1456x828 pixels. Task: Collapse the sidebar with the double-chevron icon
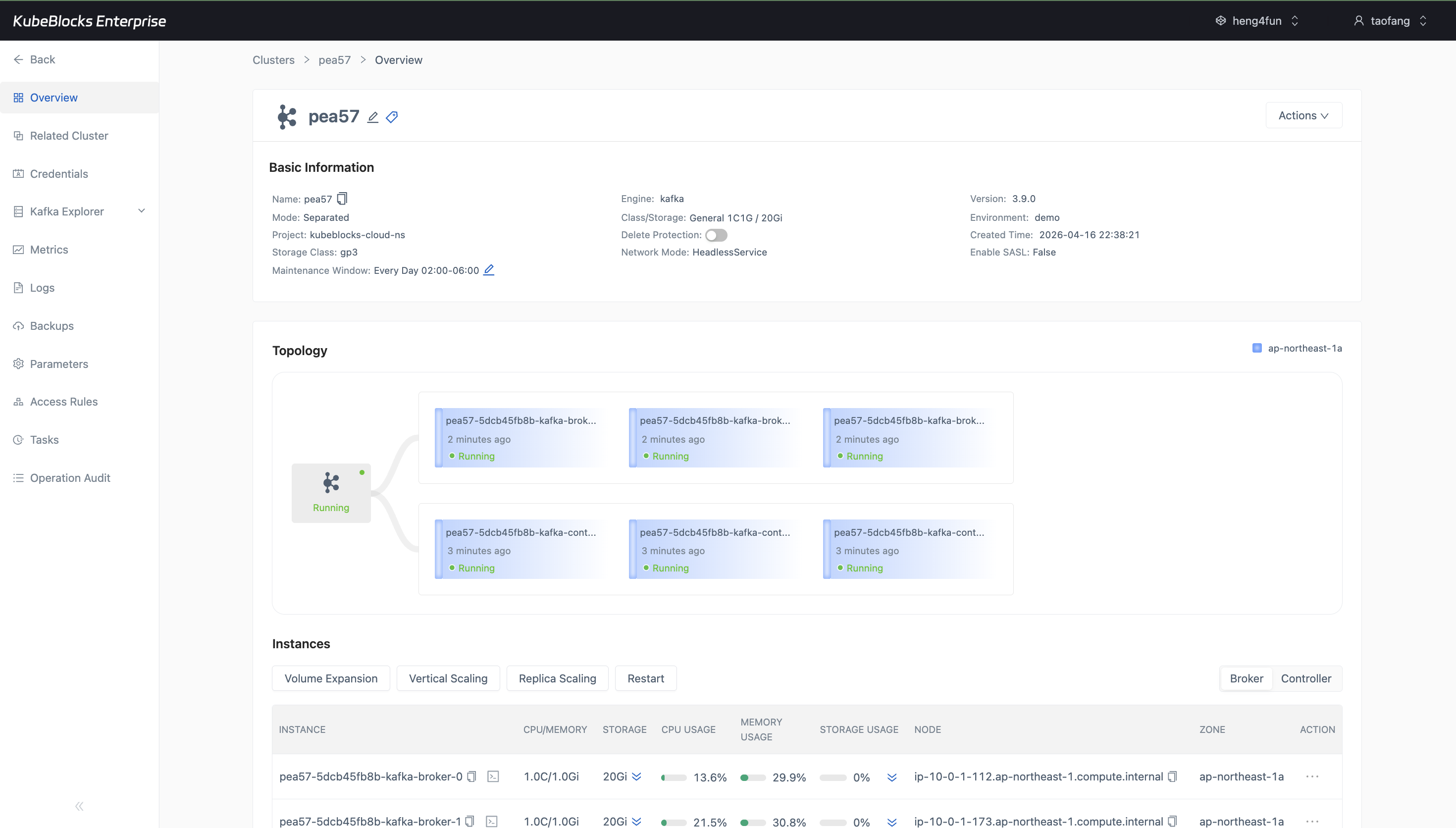click(x=79, y=806)
